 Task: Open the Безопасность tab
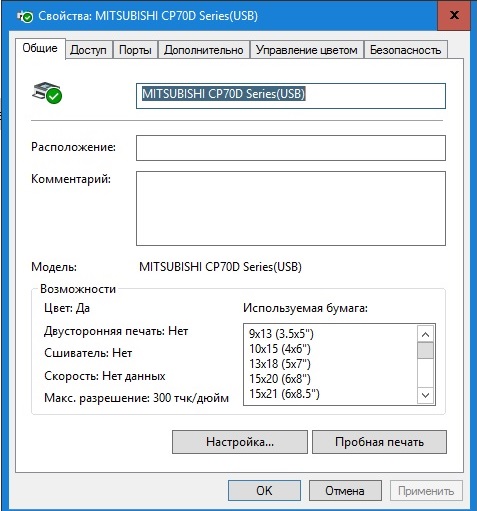(405, 50)
